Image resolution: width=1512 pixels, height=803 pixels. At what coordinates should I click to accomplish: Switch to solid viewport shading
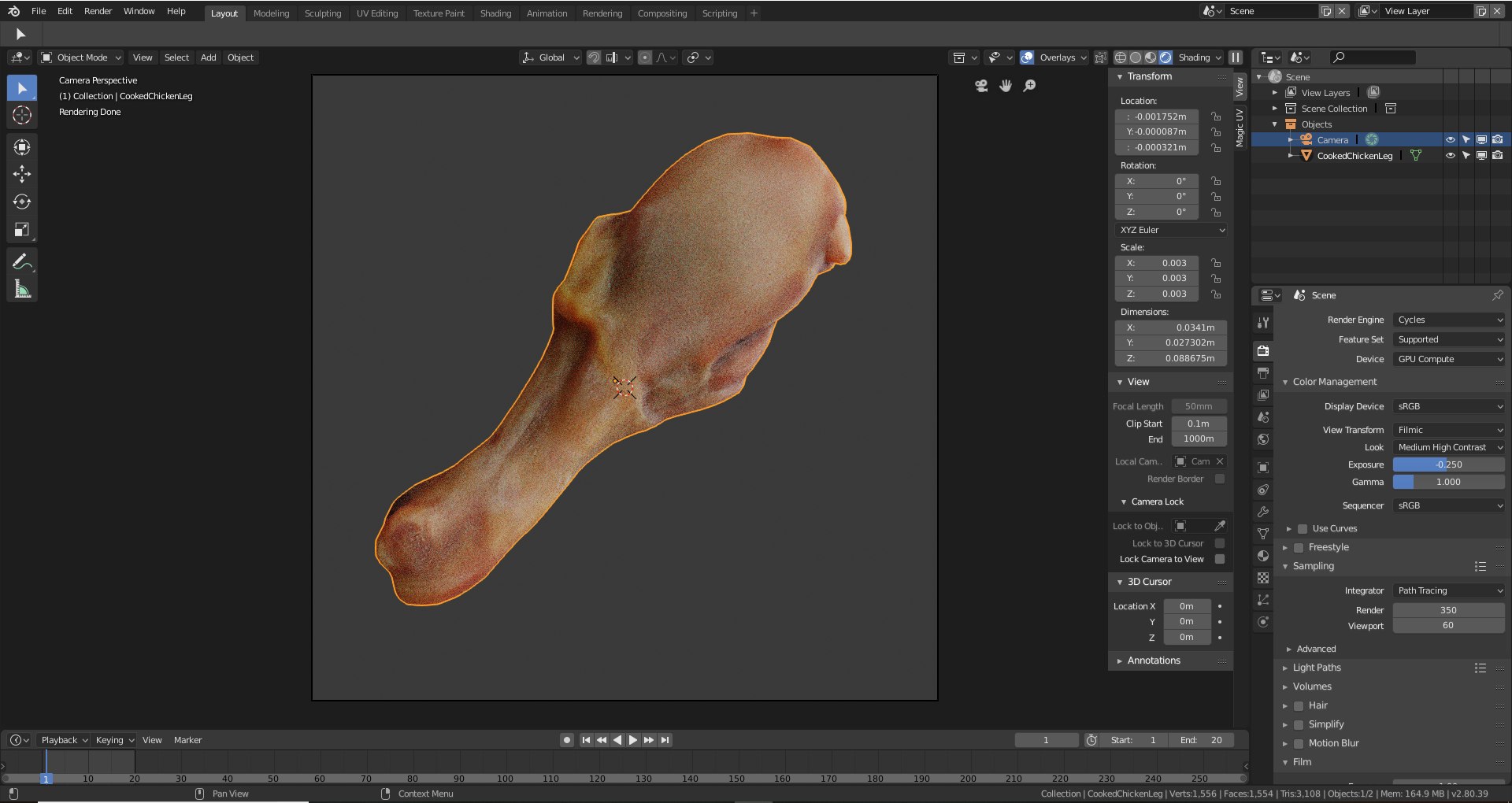tap(1136, 57)
